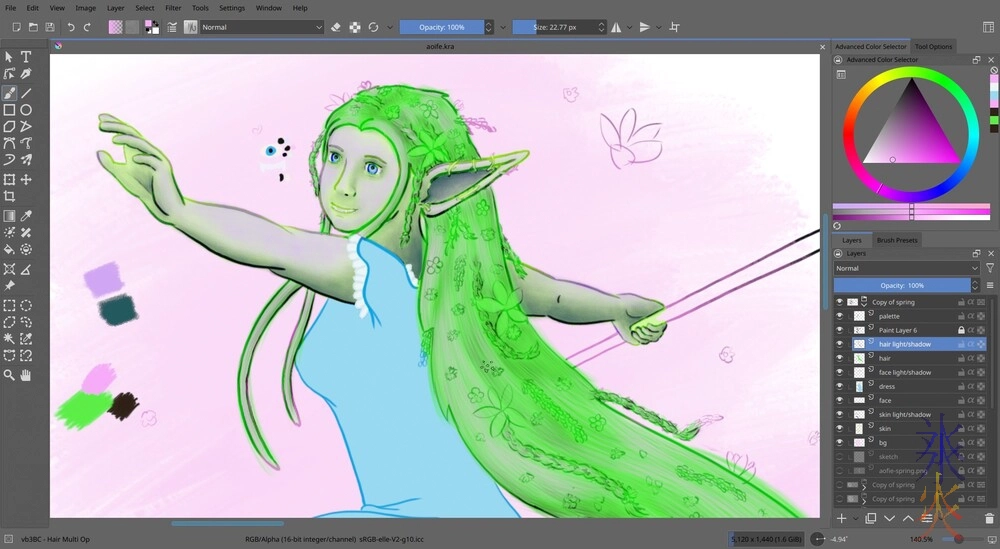Open the layer blend mode dropdown

click(906, 268)
